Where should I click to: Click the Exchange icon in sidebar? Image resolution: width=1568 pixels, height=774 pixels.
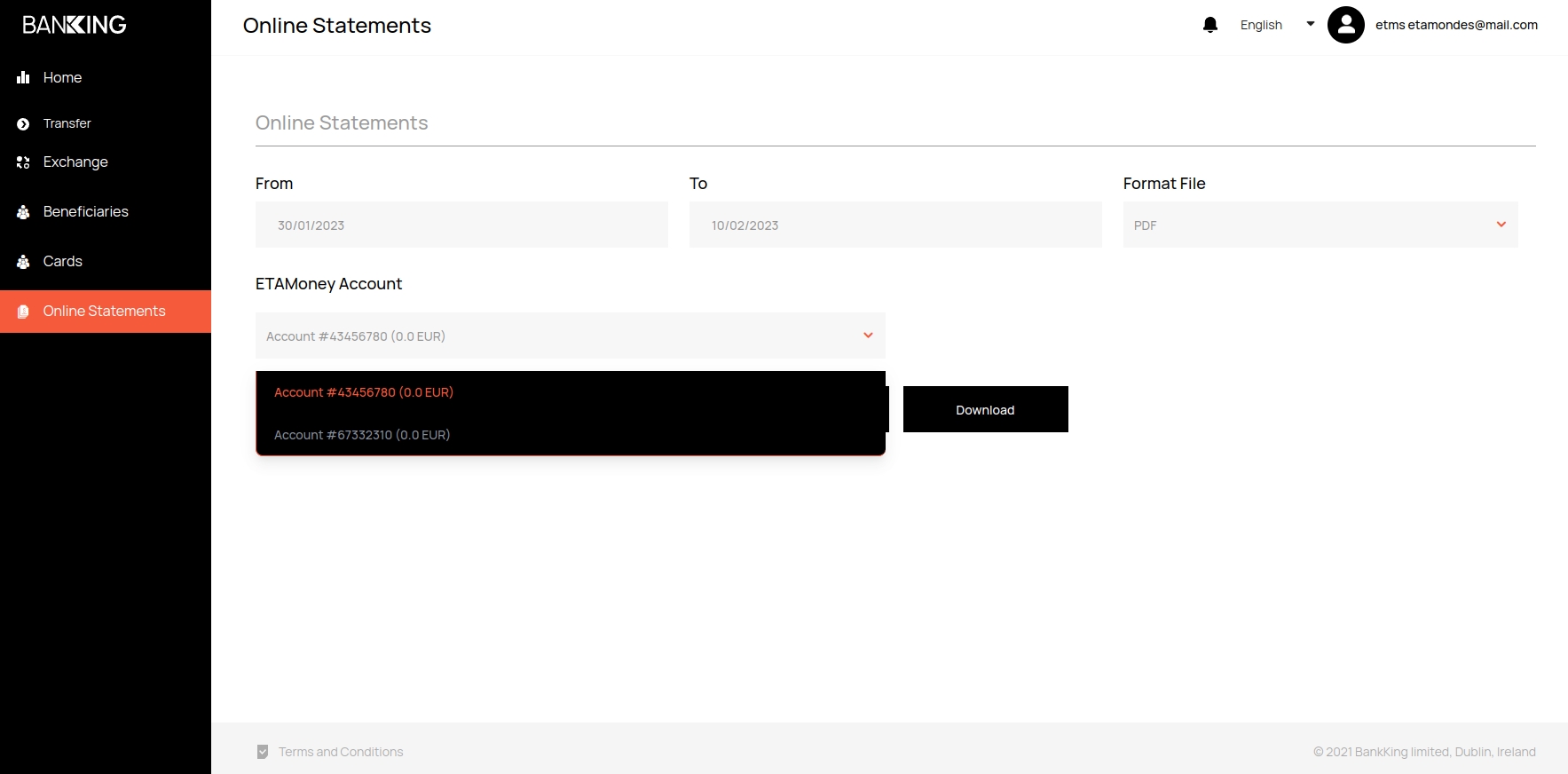tap(23, 162)
